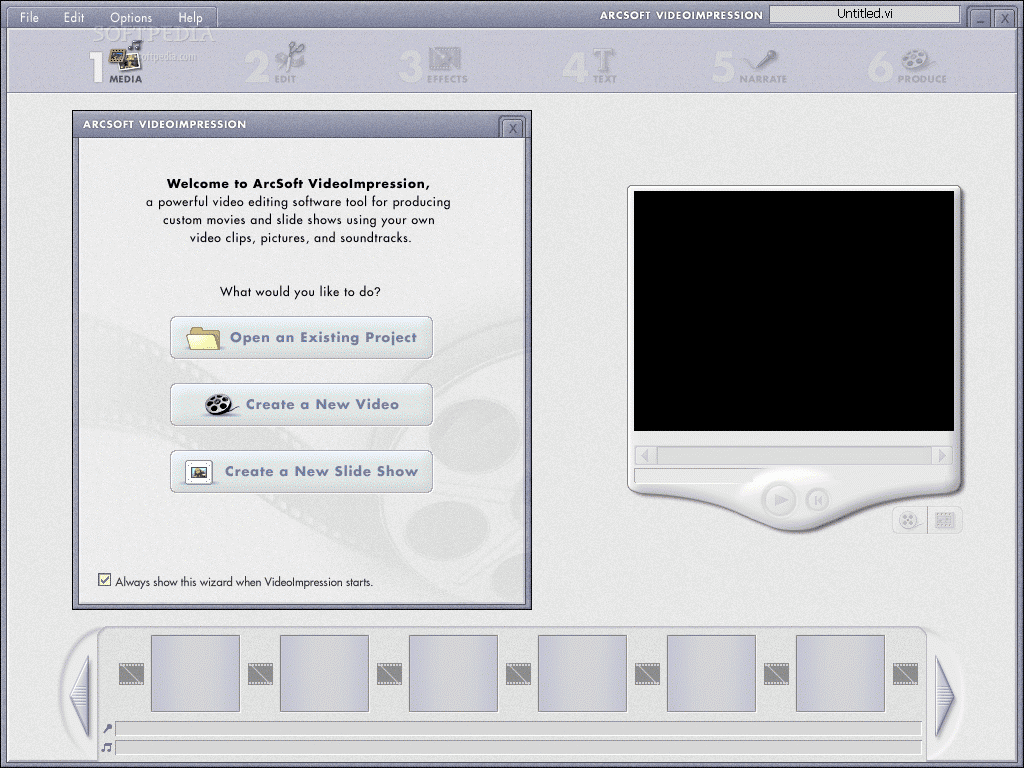Open the Options menu
The image size is (1024, 768).
tap(131, 18)
